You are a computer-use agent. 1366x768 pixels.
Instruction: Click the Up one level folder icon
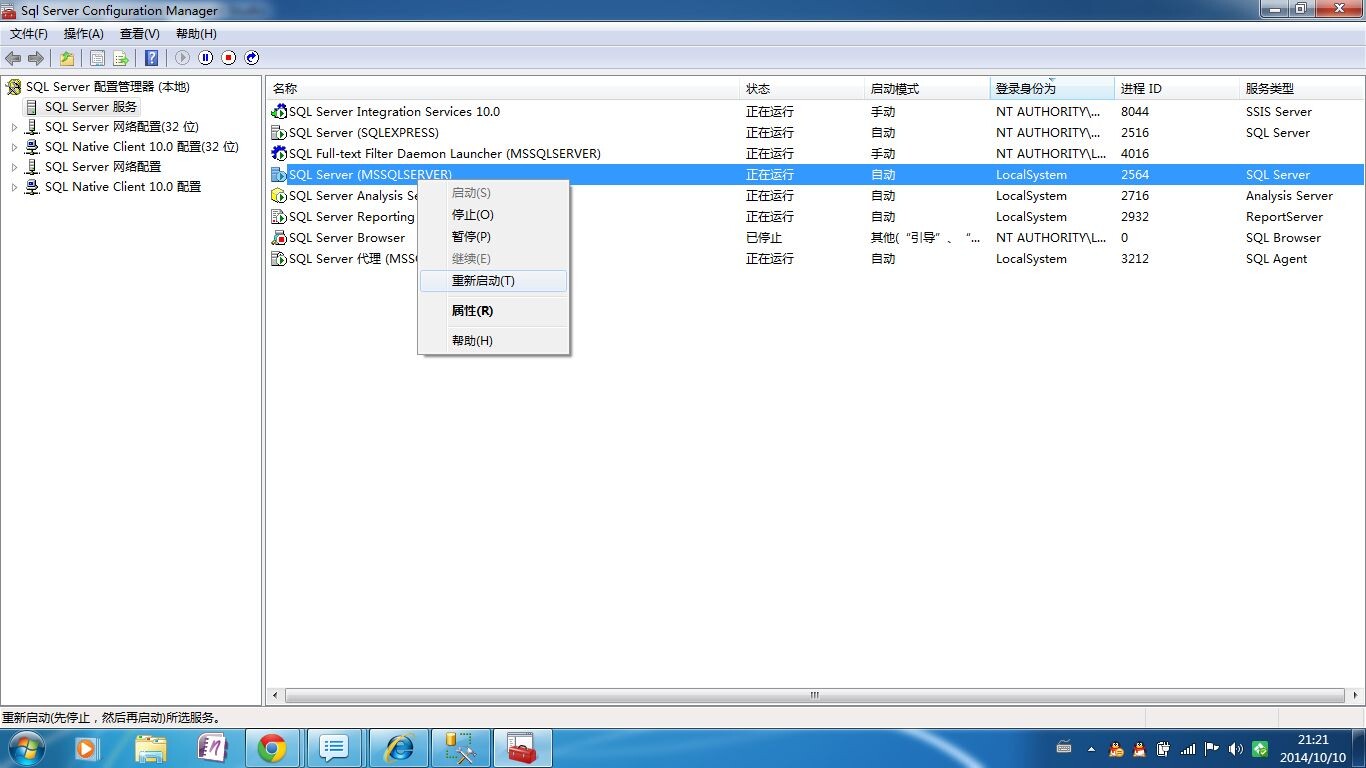[67, 58]
